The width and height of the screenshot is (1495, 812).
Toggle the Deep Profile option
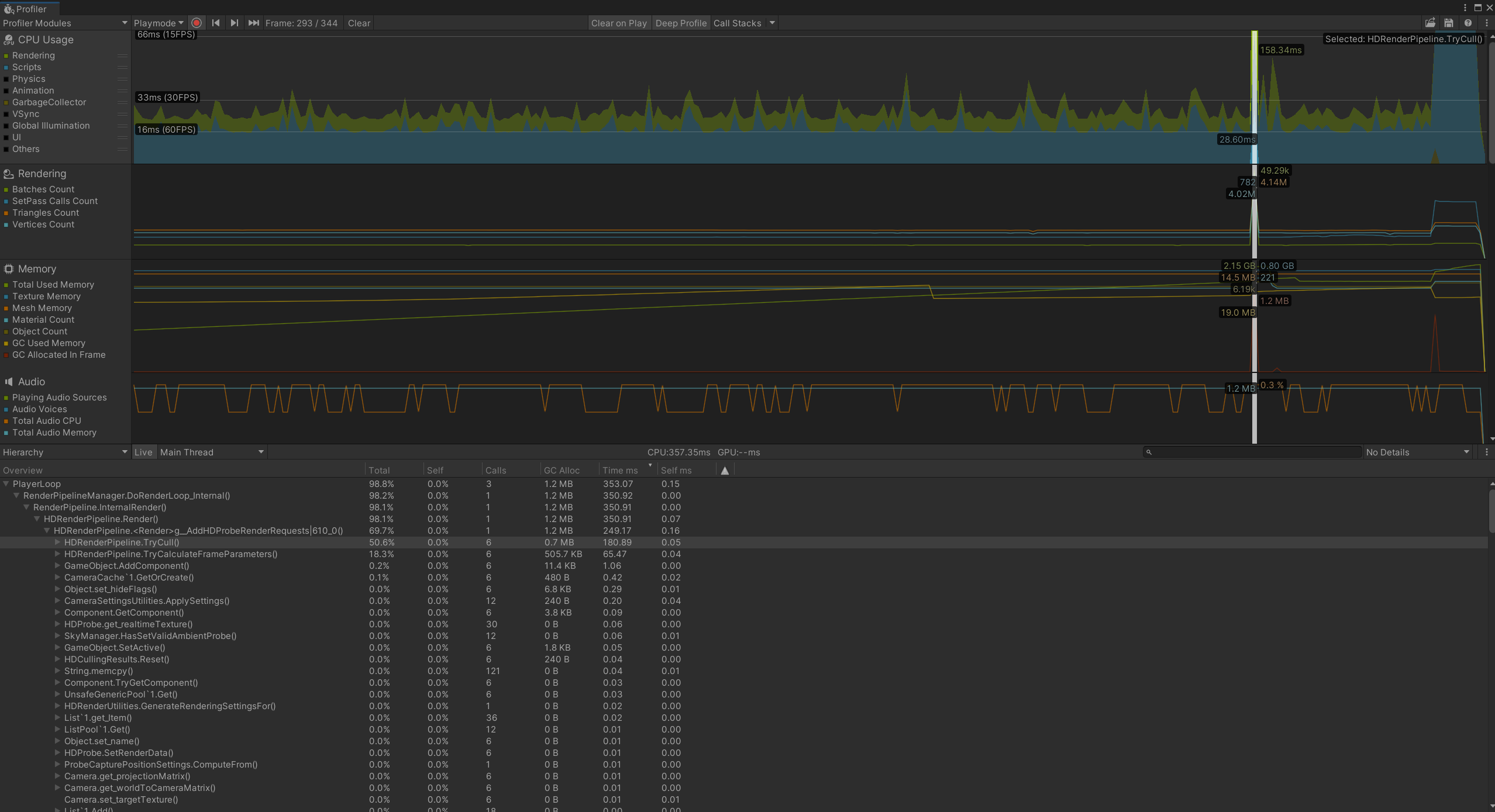[x=681, y=23]
